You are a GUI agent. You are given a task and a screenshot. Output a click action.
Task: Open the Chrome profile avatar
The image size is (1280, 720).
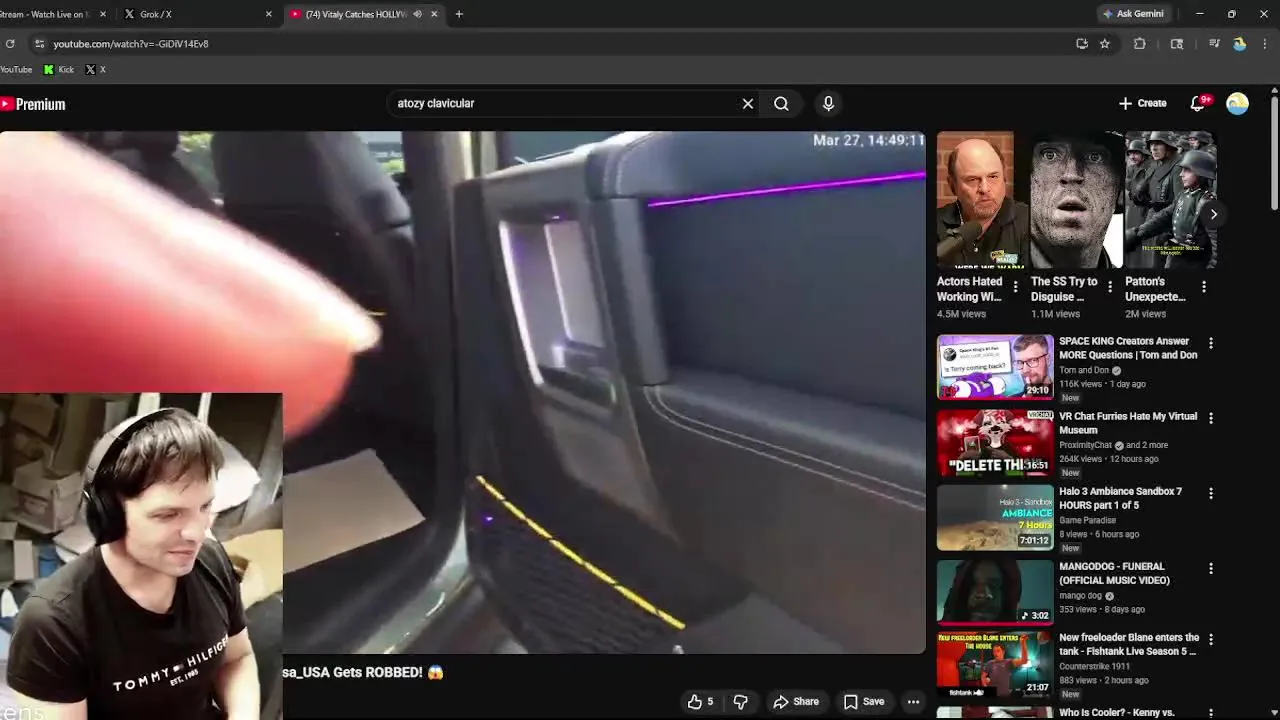click(1240, 44)
